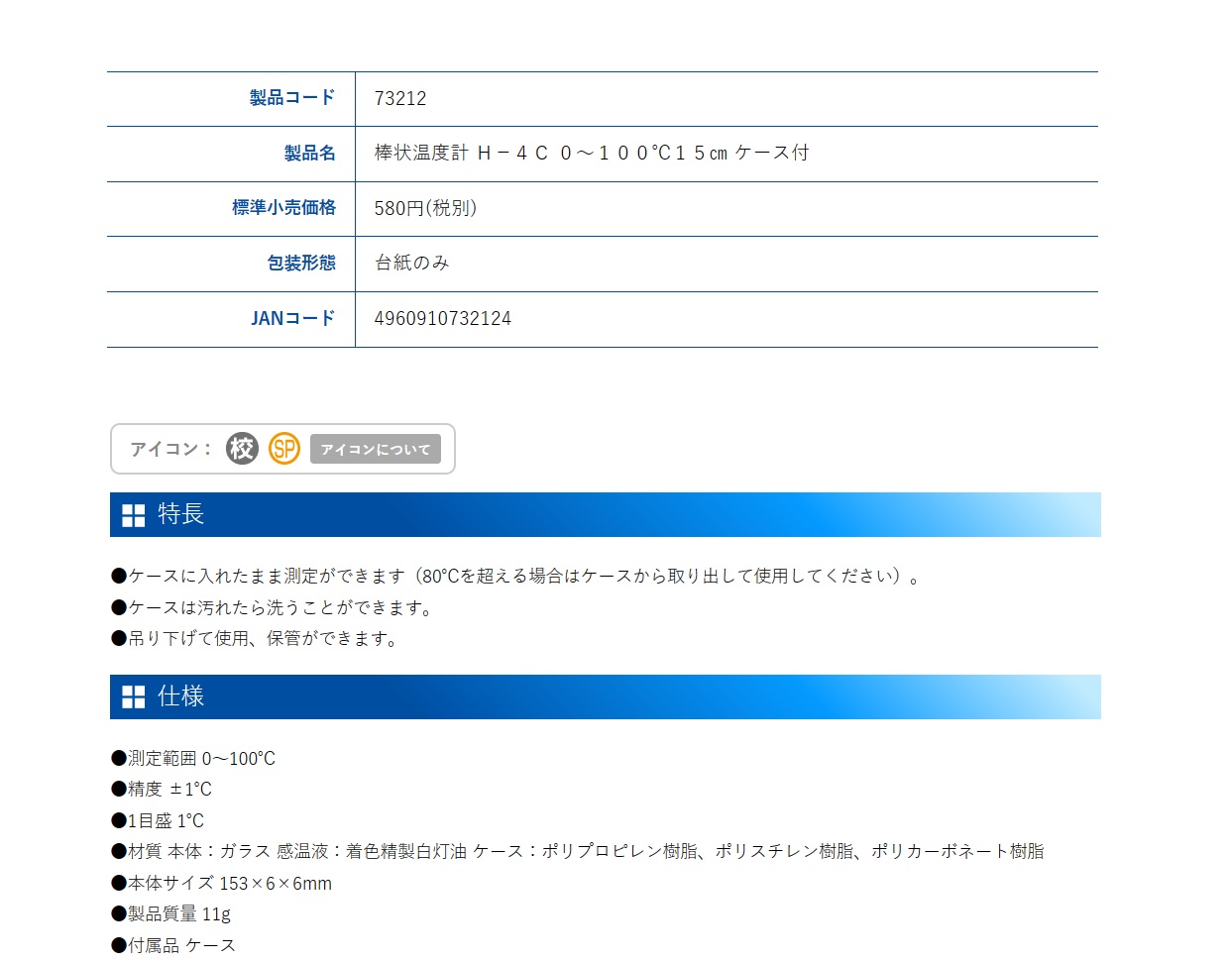1232x962 pixels.
Task: Click the アイコン： label
Action: [171, 449]
